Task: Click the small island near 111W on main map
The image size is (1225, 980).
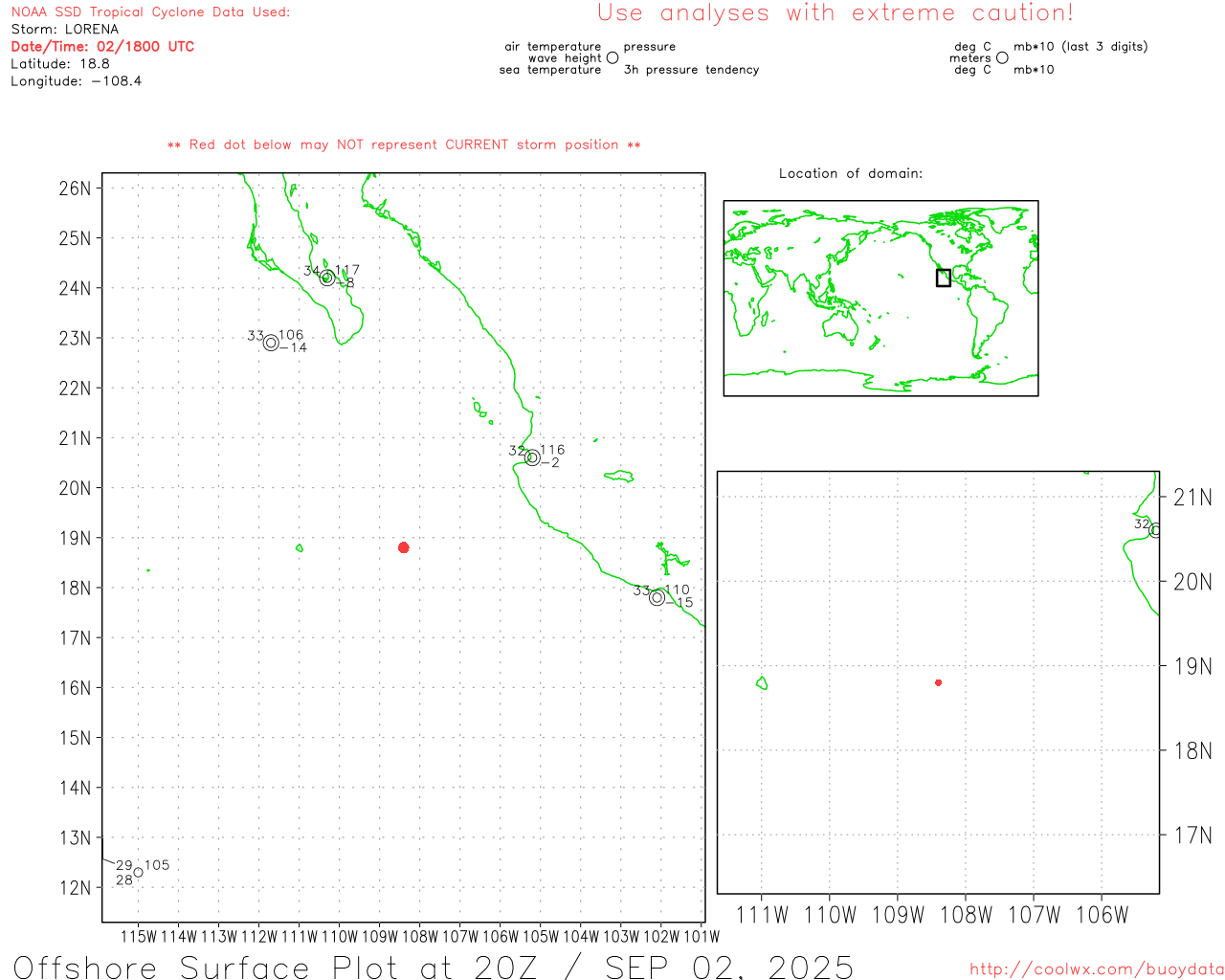Action: click(x=300, y=548)
